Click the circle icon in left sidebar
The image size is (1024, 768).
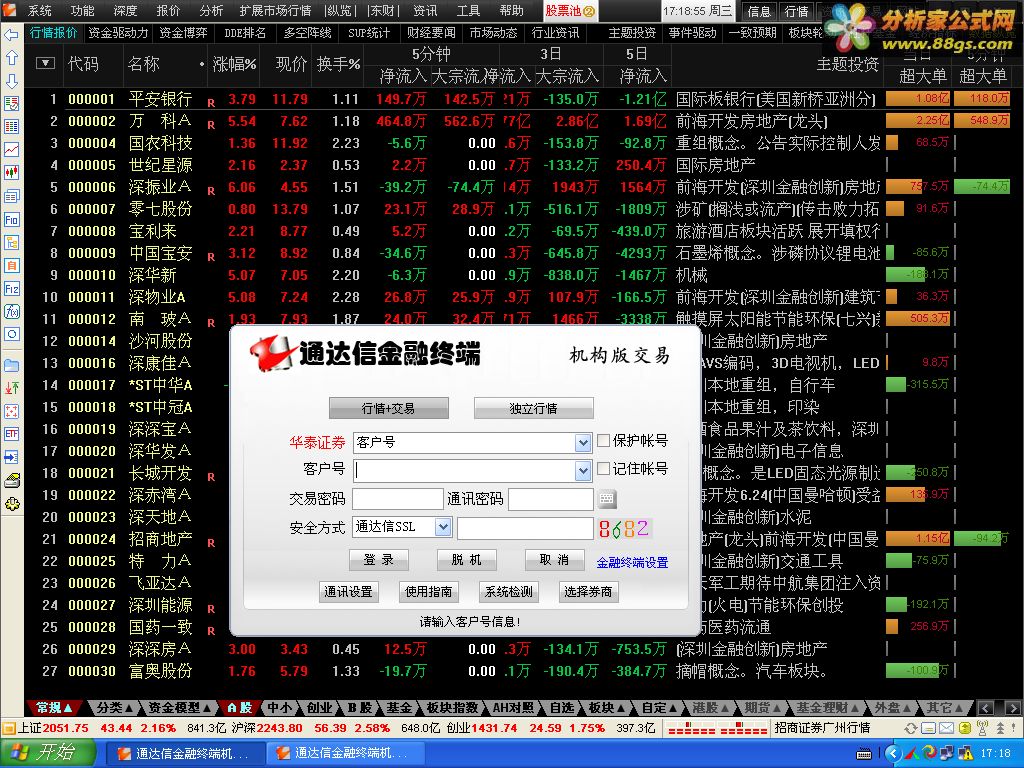[x=12, y=334]
